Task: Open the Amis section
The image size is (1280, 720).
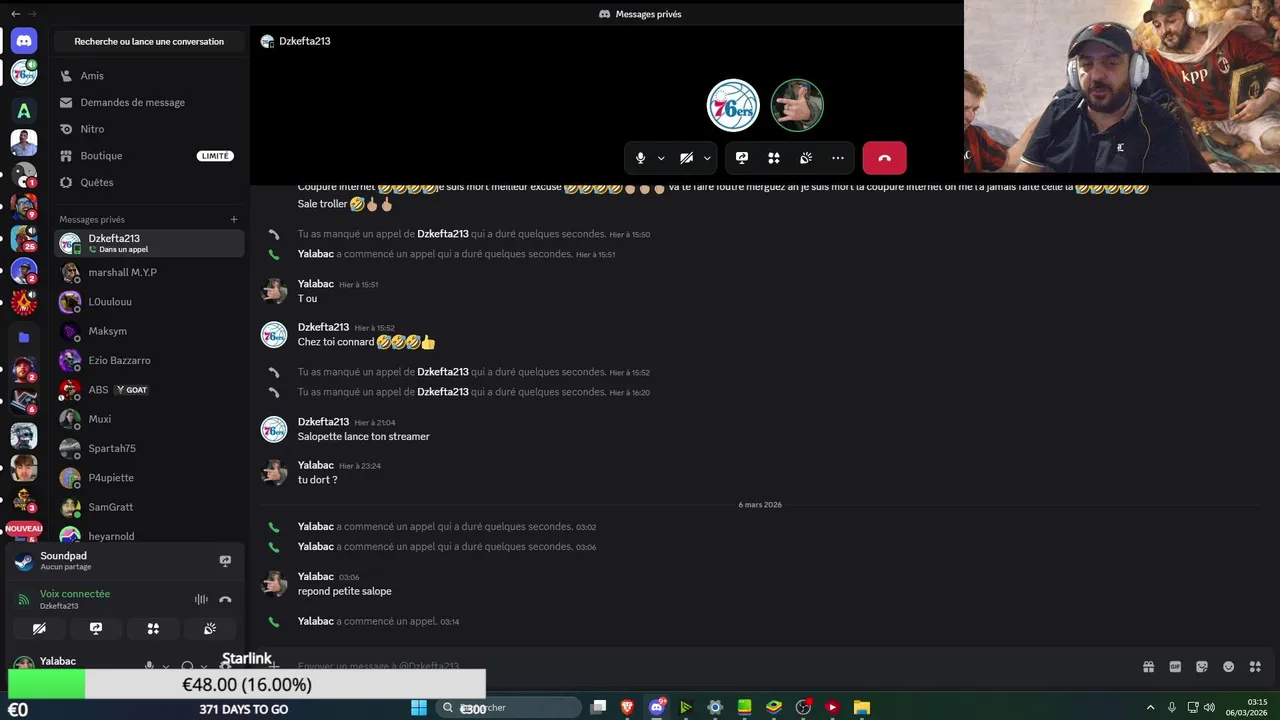Action: [x=149, y=76]
